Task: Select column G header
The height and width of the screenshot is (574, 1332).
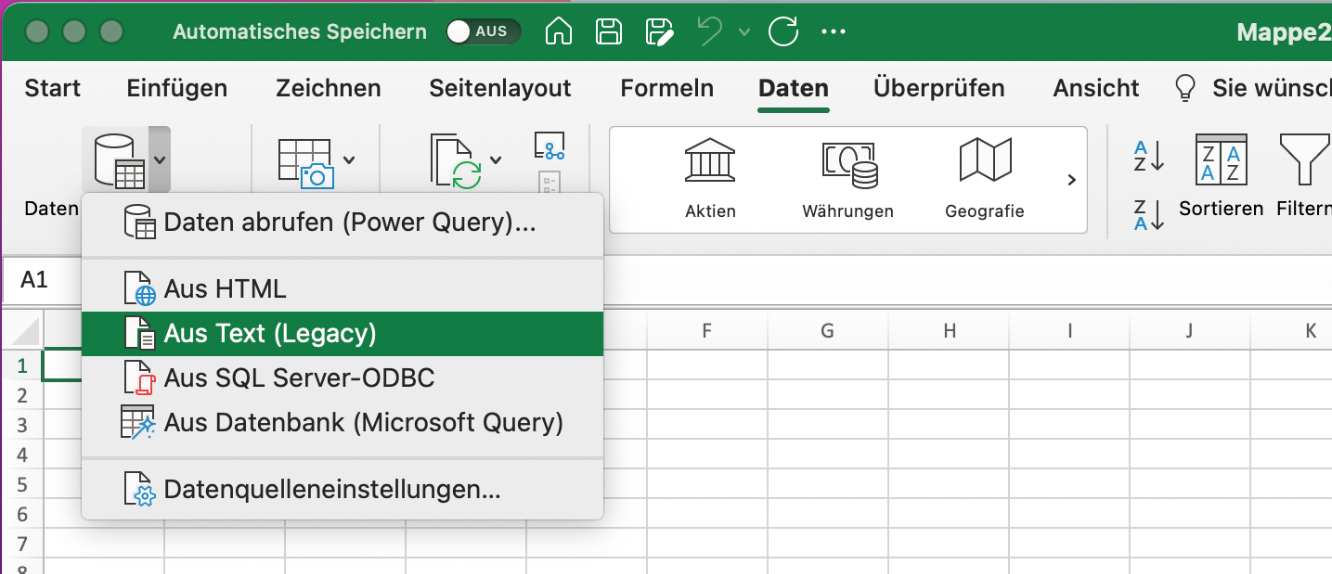Action: click(x=827, y=330)
